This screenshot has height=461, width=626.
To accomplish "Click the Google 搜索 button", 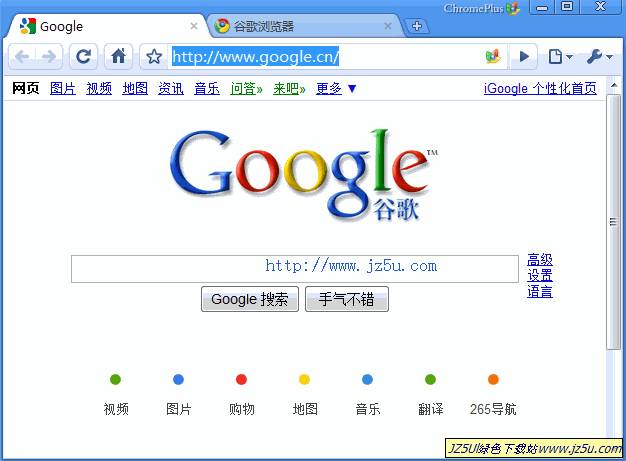I will click(250, 299).
